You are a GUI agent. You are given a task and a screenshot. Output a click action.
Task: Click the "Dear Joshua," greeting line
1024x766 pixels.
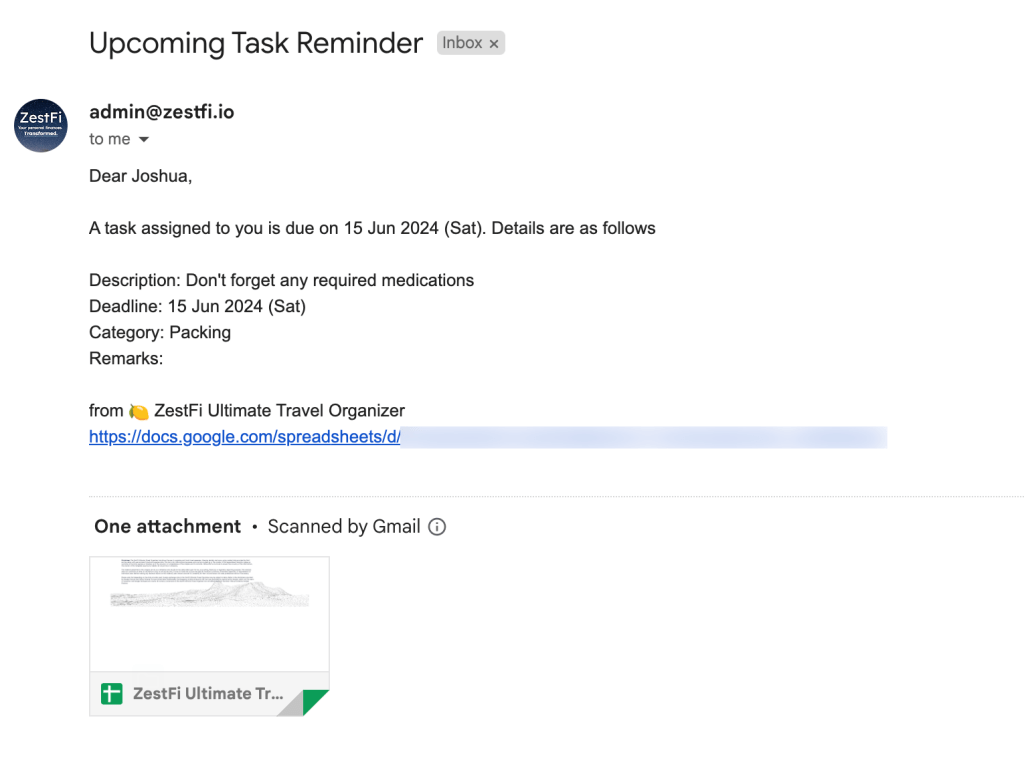pyautogui.click(x=140, y=176)
